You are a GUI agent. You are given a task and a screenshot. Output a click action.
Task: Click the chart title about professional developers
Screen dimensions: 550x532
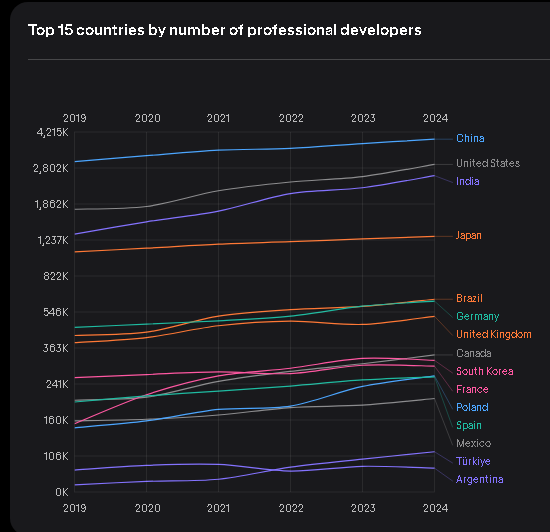(x=224, y=31)
